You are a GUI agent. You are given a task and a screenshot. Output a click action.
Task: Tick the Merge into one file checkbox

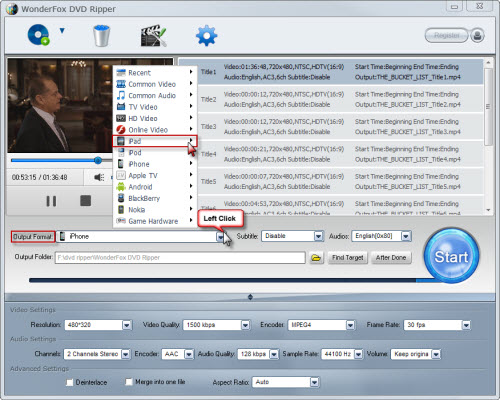click(129, 382)
